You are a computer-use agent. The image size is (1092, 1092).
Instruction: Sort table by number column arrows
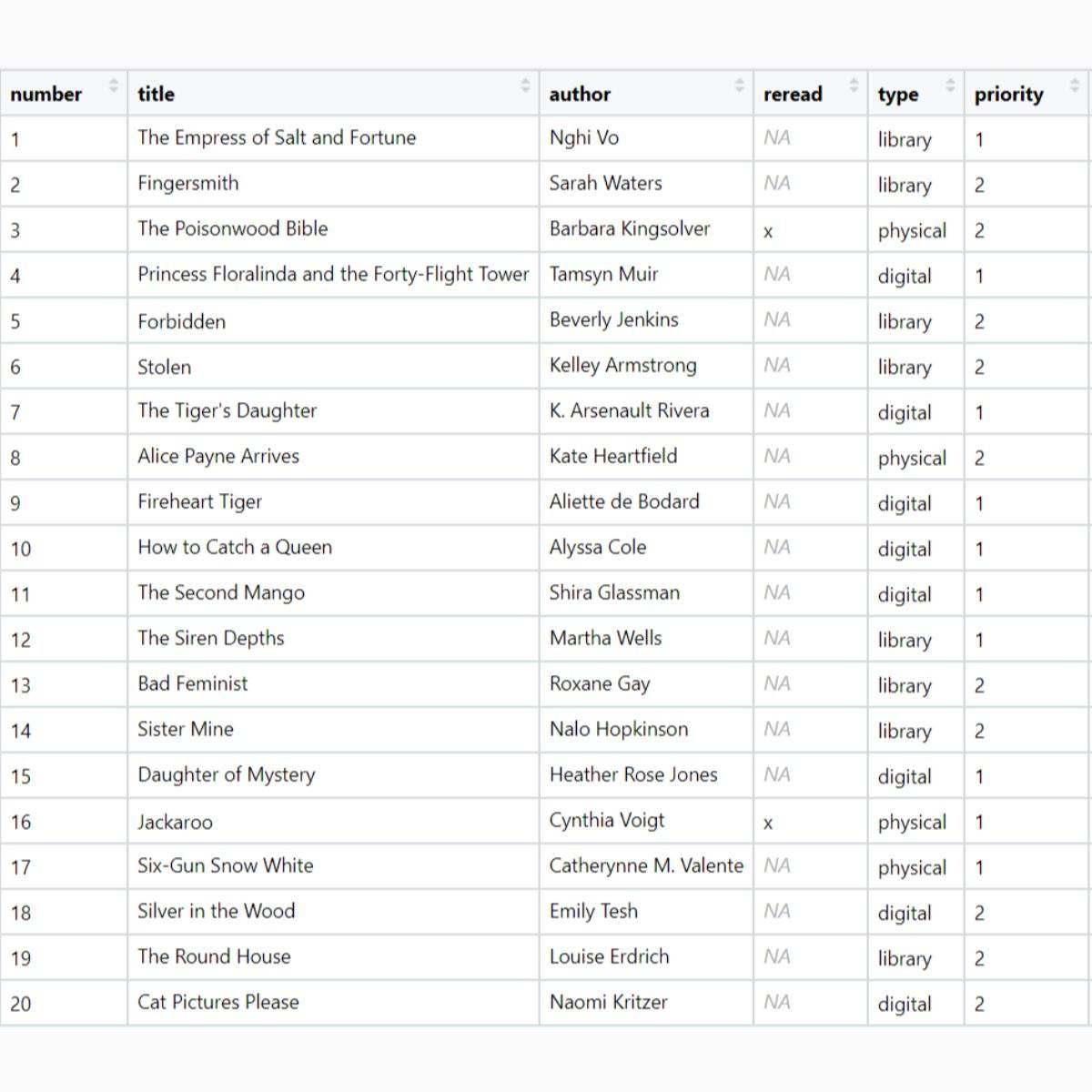[x=113, y=86]
